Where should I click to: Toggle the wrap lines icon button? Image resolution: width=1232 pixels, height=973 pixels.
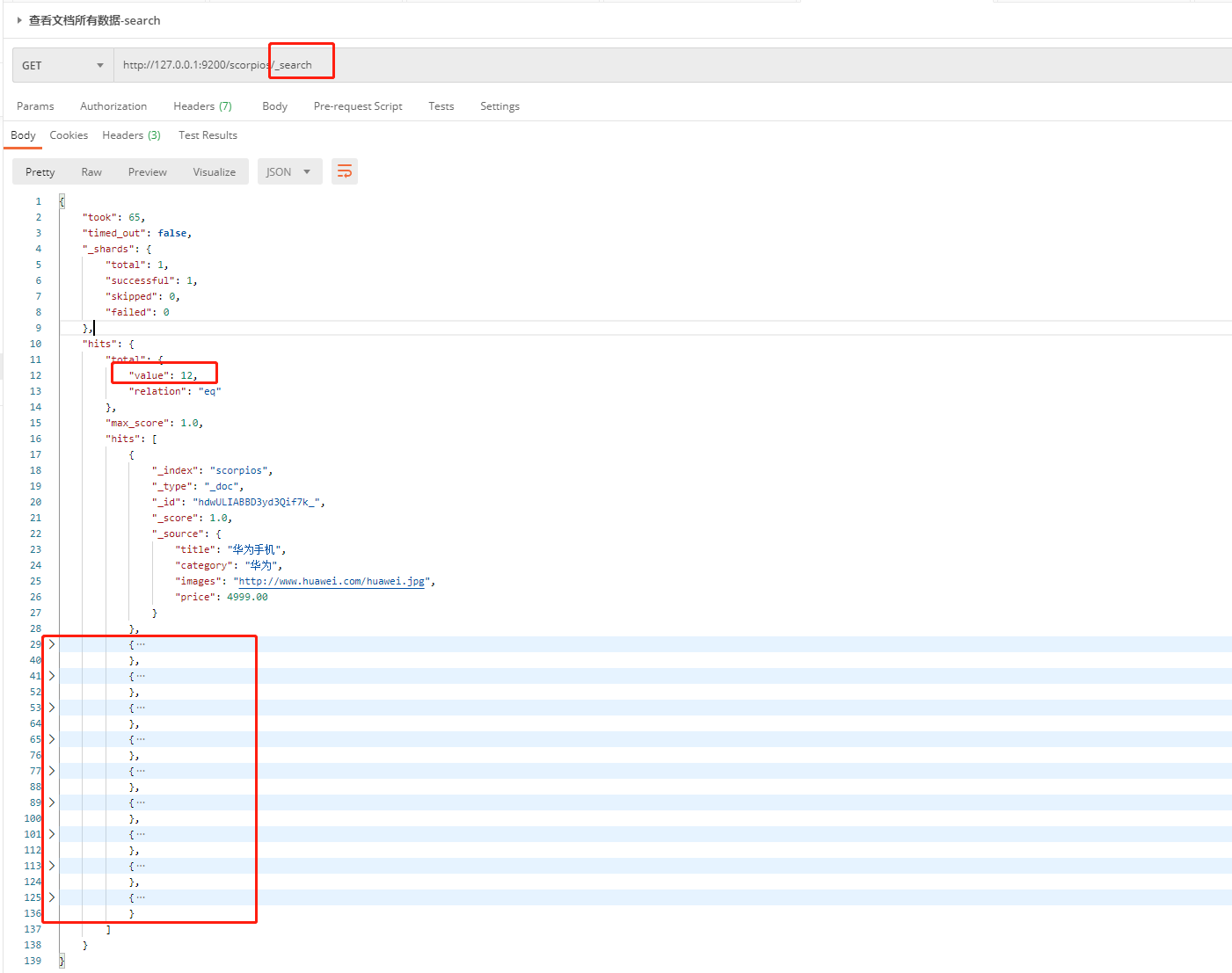345,171
